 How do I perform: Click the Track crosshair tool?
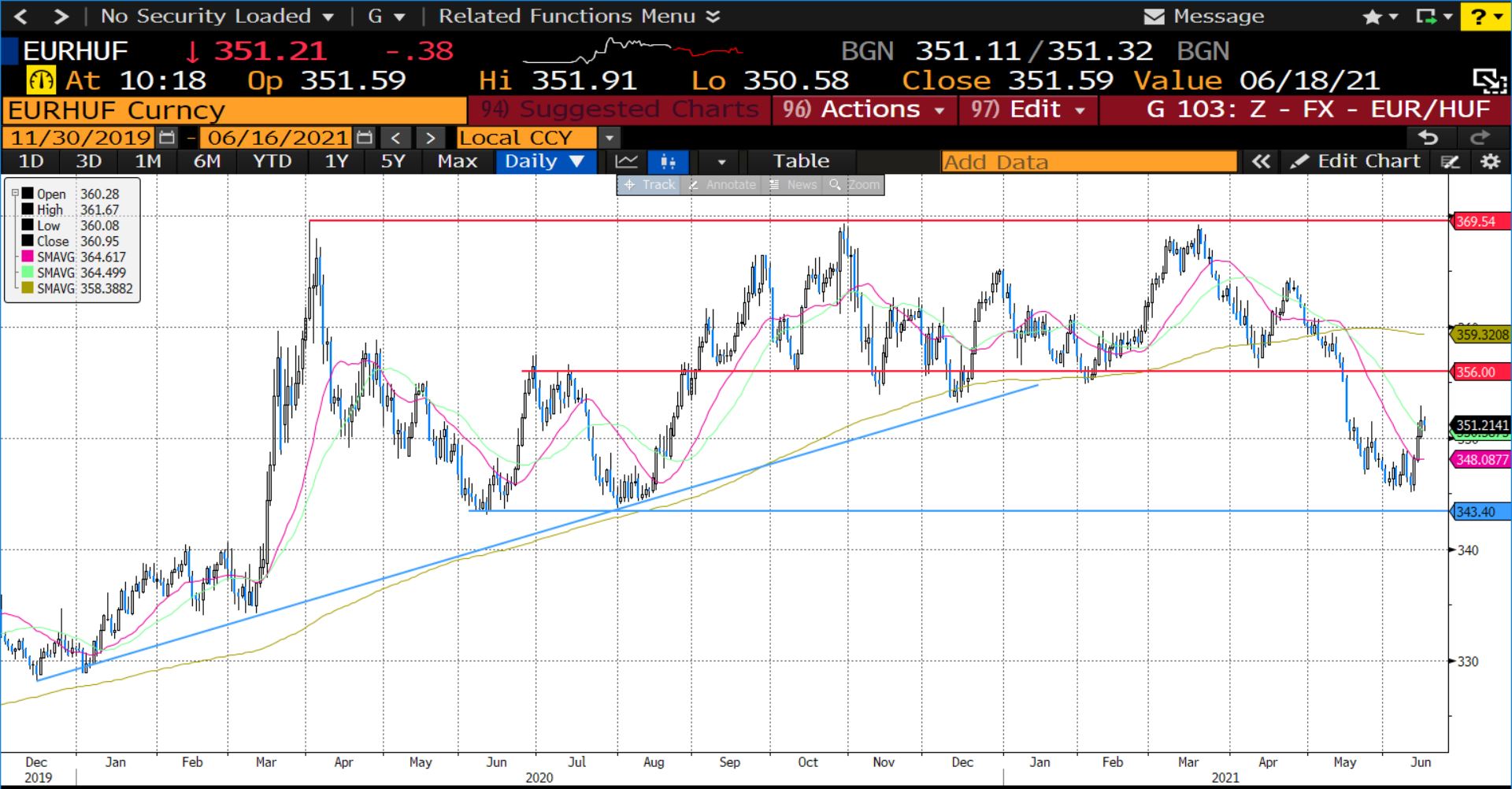(x=650, y=185)
